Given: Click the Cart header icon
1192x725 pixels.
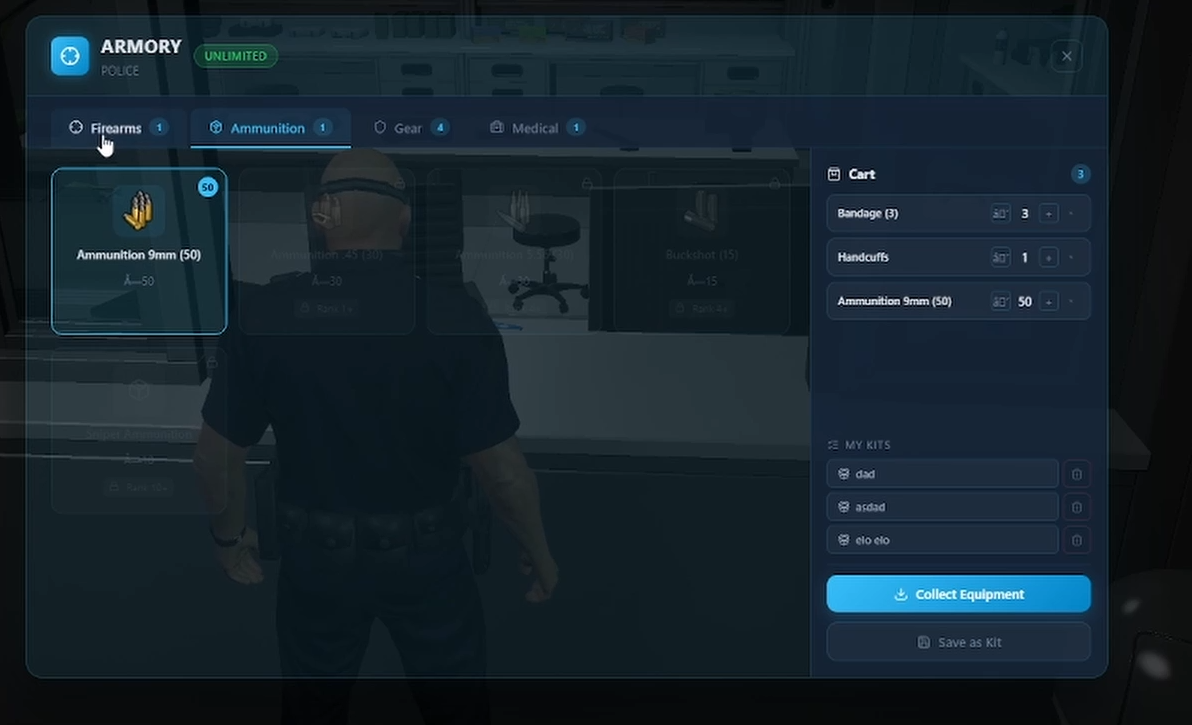Looking at the screenshot, I should pyautogui.click(x=834, y=174).
